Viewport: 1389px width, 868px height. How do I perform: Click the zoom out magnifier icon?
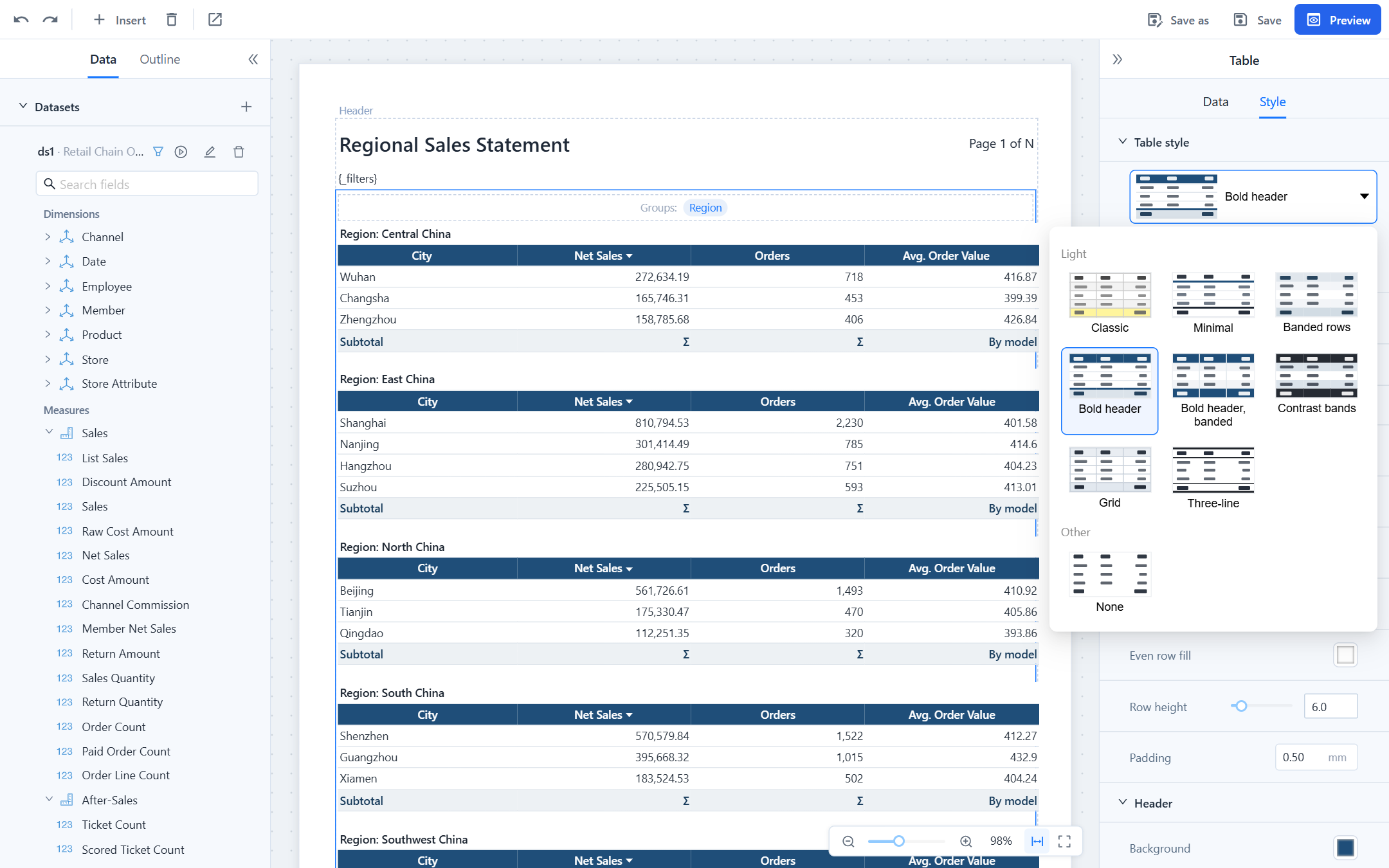coord(848,841)
